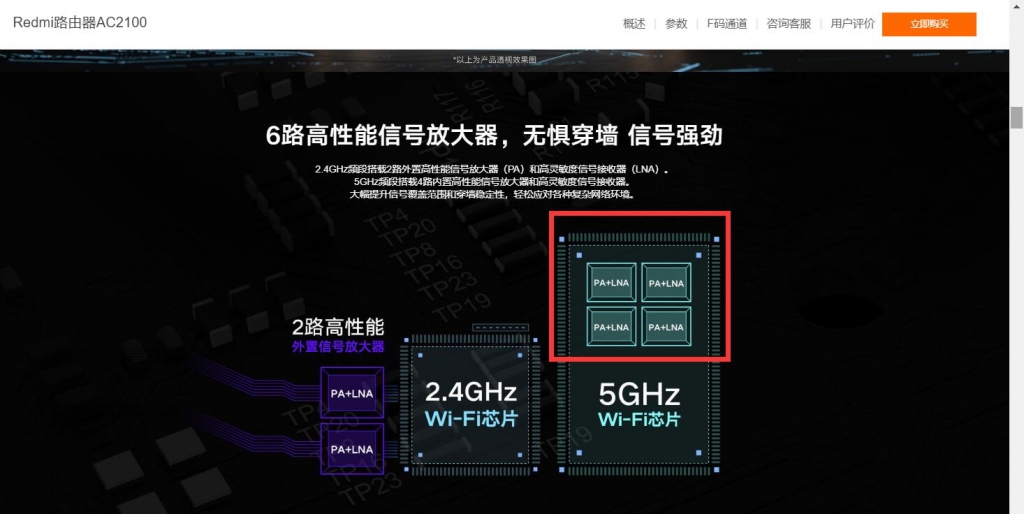Click the top-left PA+LNA block in 5GHz chip
The image size is (1024, 514).
coord(610,283)
